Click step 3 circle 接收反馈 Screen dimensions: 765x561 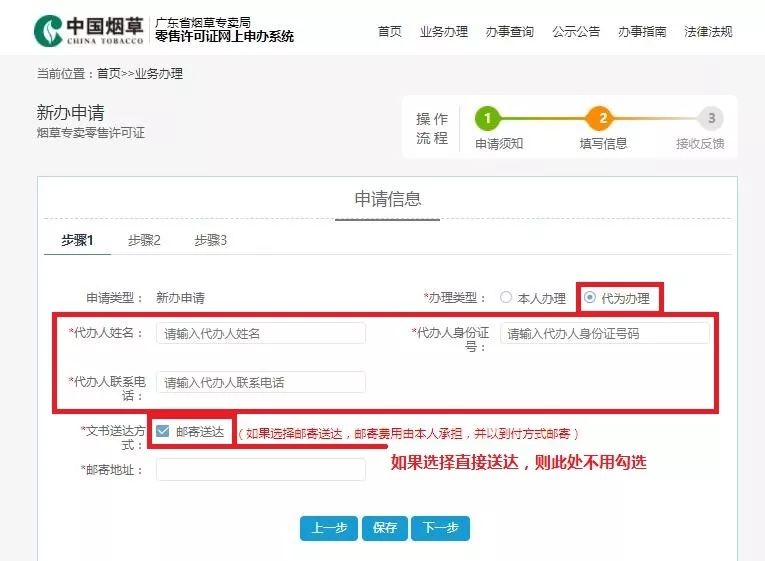point(711,118)
